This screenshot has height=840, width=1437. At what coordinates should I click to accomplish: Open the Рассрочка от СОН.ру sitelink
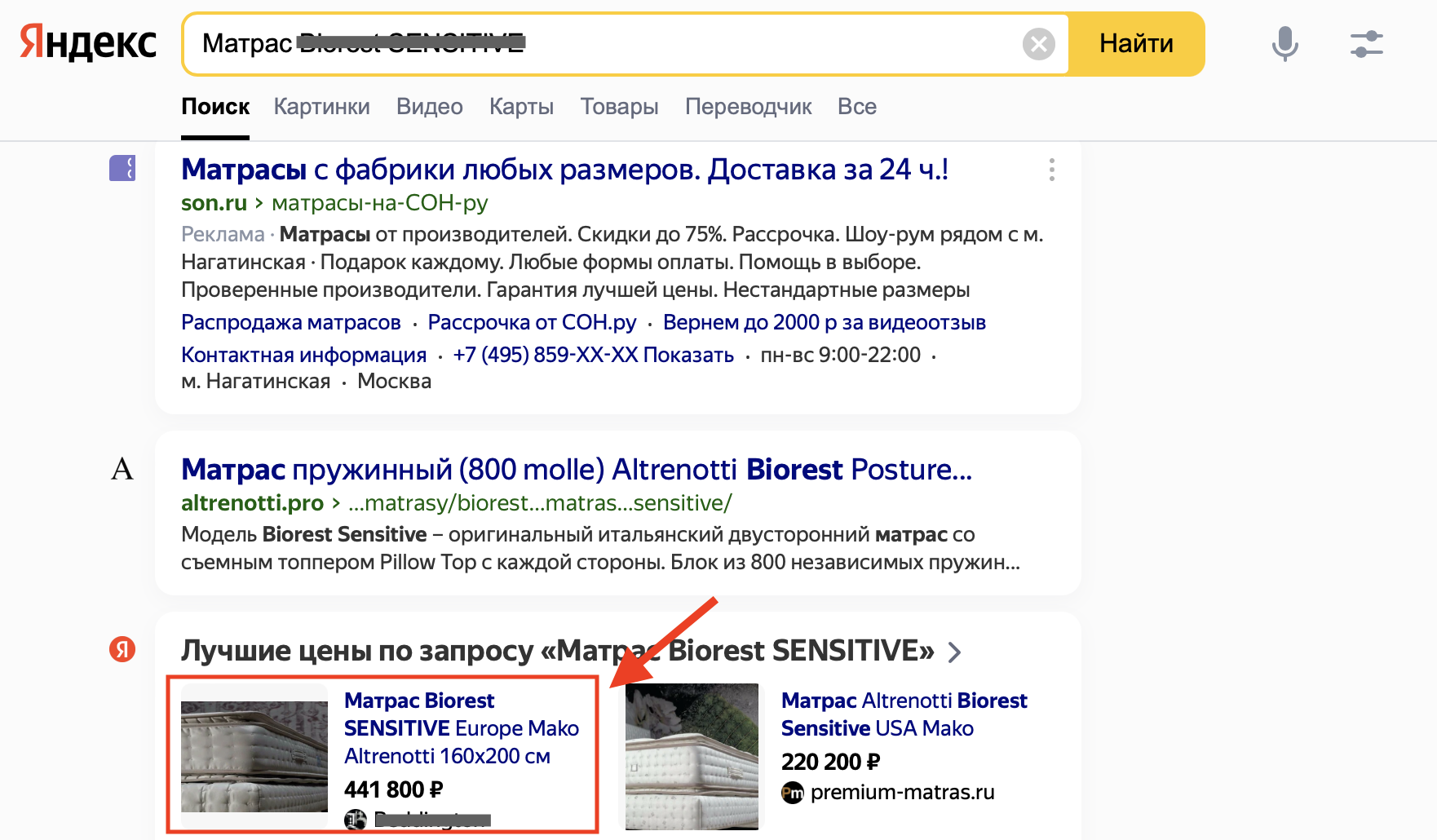click(532, 323)
